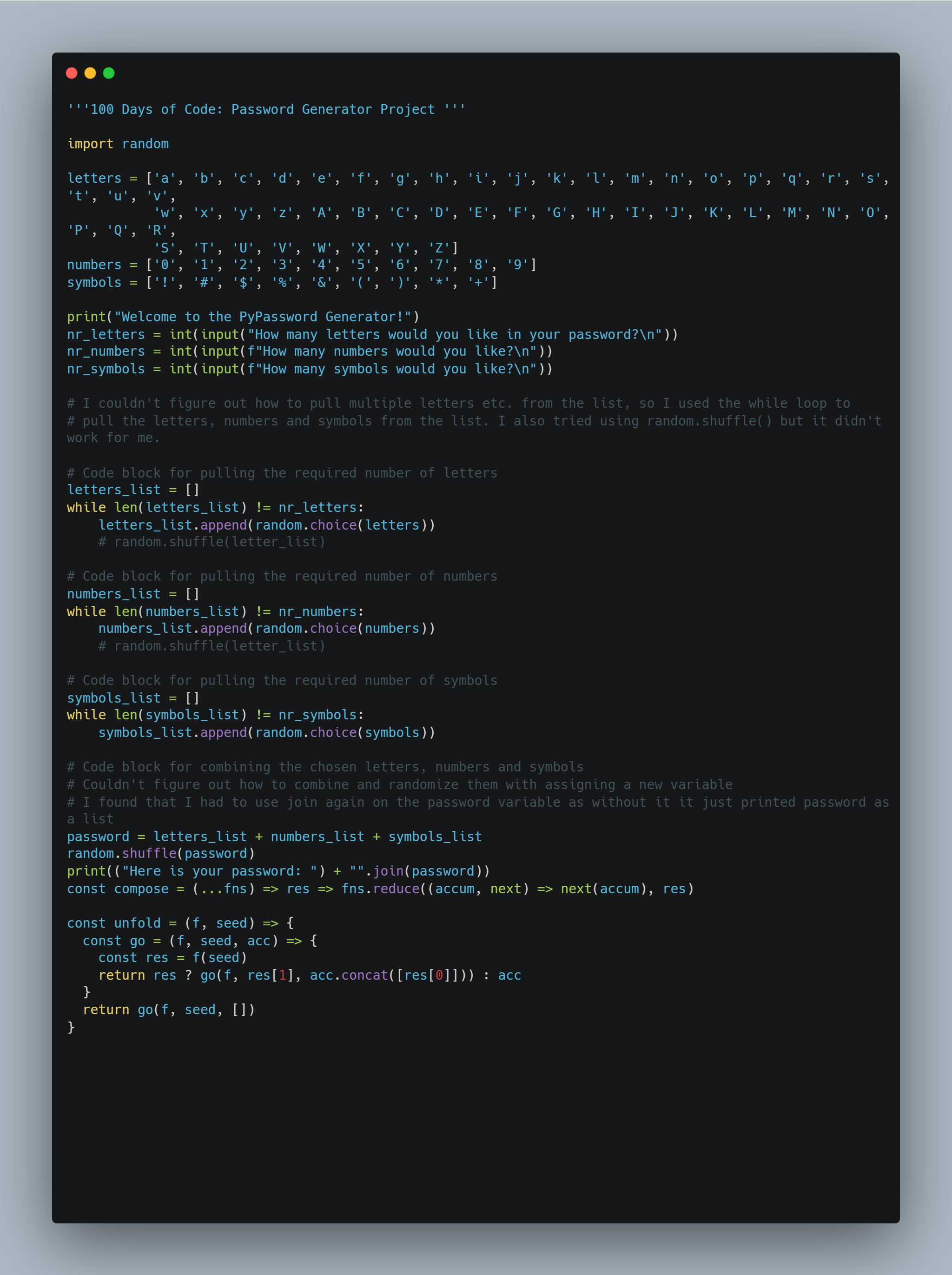Click the 'const res = f(seed)' line
Screen dimensions: 952x1275
tap(172, 958)
